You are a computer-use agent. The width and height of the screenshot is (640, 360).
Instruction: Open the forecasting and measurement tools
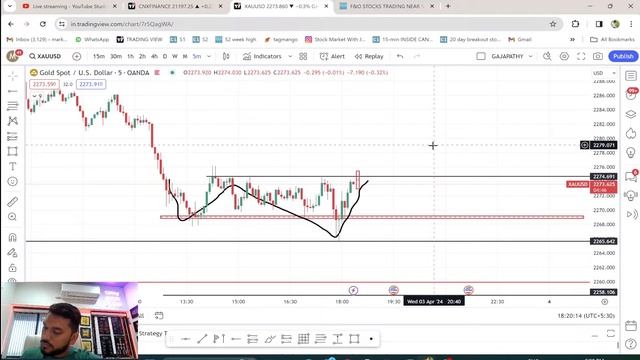pyautogui.click(x=12, y=136)
